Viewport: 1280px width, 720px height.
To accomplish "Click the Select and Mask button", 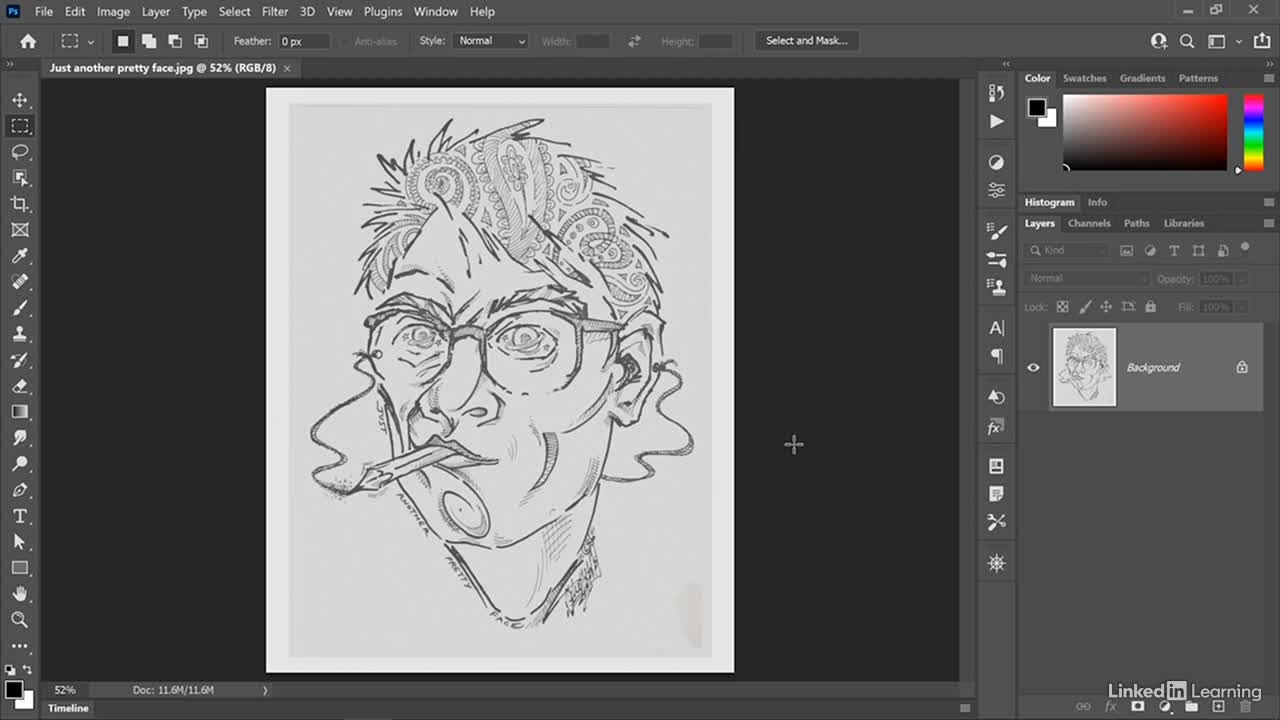I will tap(807, 41).
